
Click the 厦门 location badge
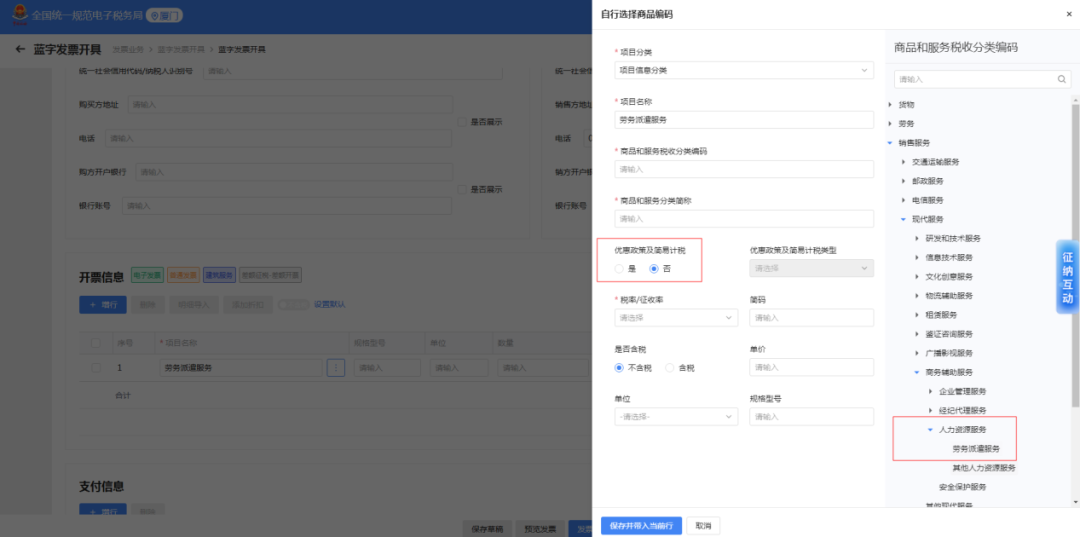coord(164,15)
